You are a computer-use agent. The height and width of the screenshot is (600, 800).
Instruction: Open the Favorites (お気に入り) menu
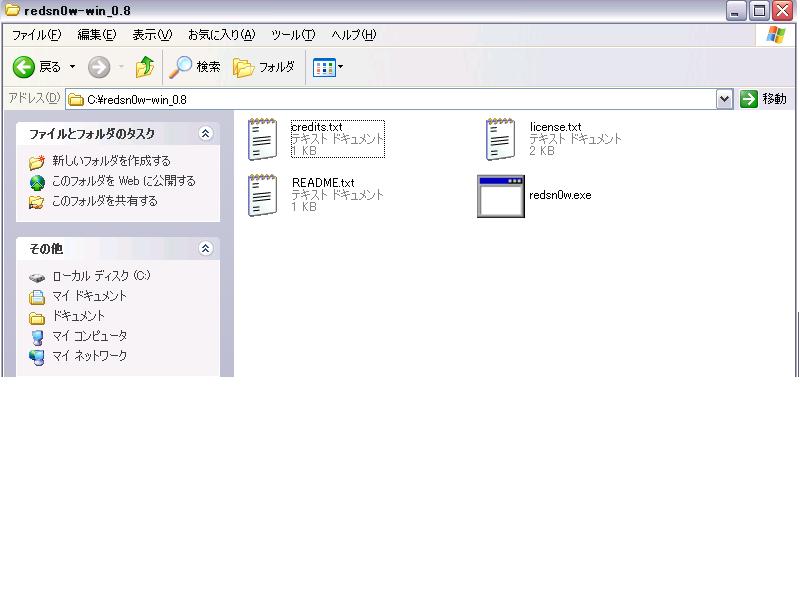221,35
